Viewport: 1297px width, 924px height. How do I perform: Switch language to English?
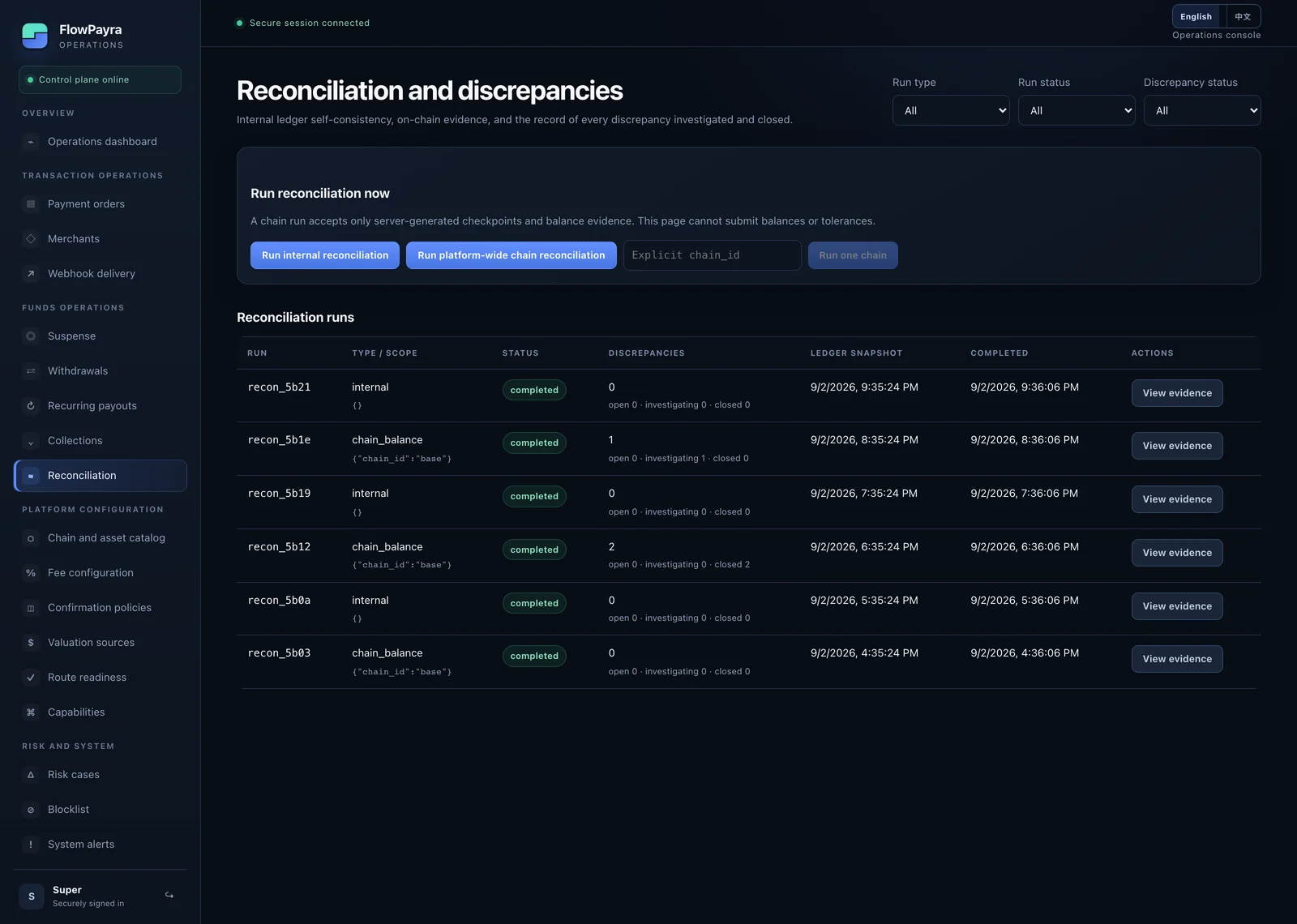[1196, 17]
